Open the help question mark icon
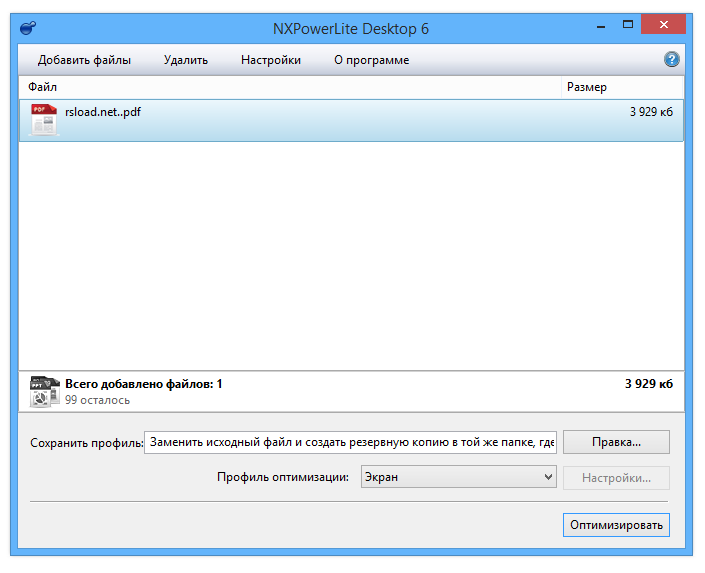 (671, 59)
